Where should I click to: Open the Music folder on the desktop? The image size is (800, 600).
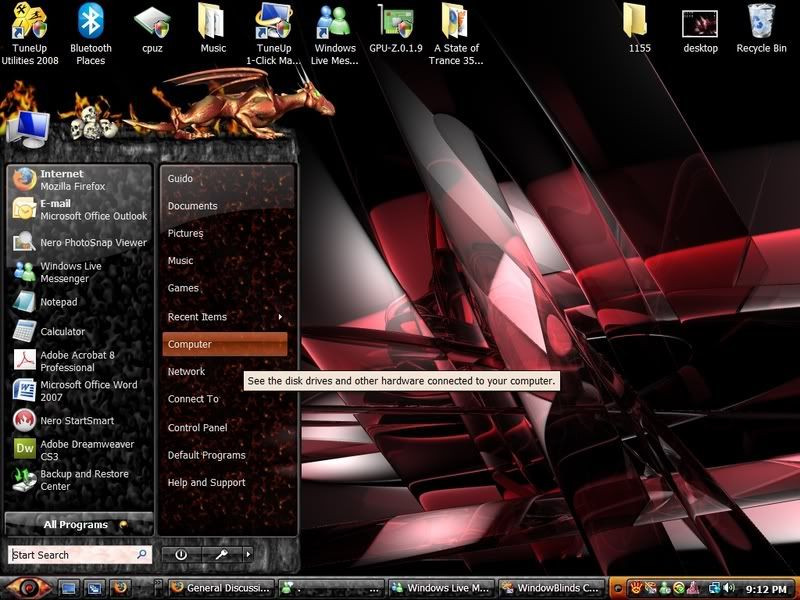(x=213, y=30)
